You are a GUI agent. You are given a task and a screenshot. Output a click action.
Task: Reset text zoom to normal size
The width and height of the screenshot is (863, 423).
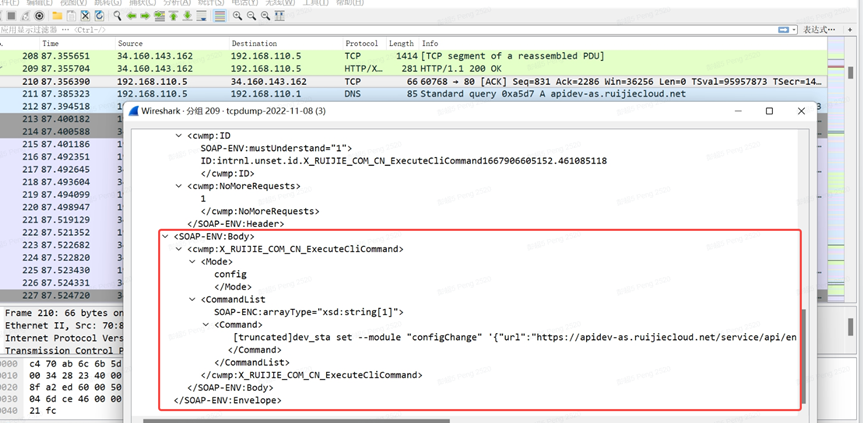pyautogui.click(x=265, y=16)
